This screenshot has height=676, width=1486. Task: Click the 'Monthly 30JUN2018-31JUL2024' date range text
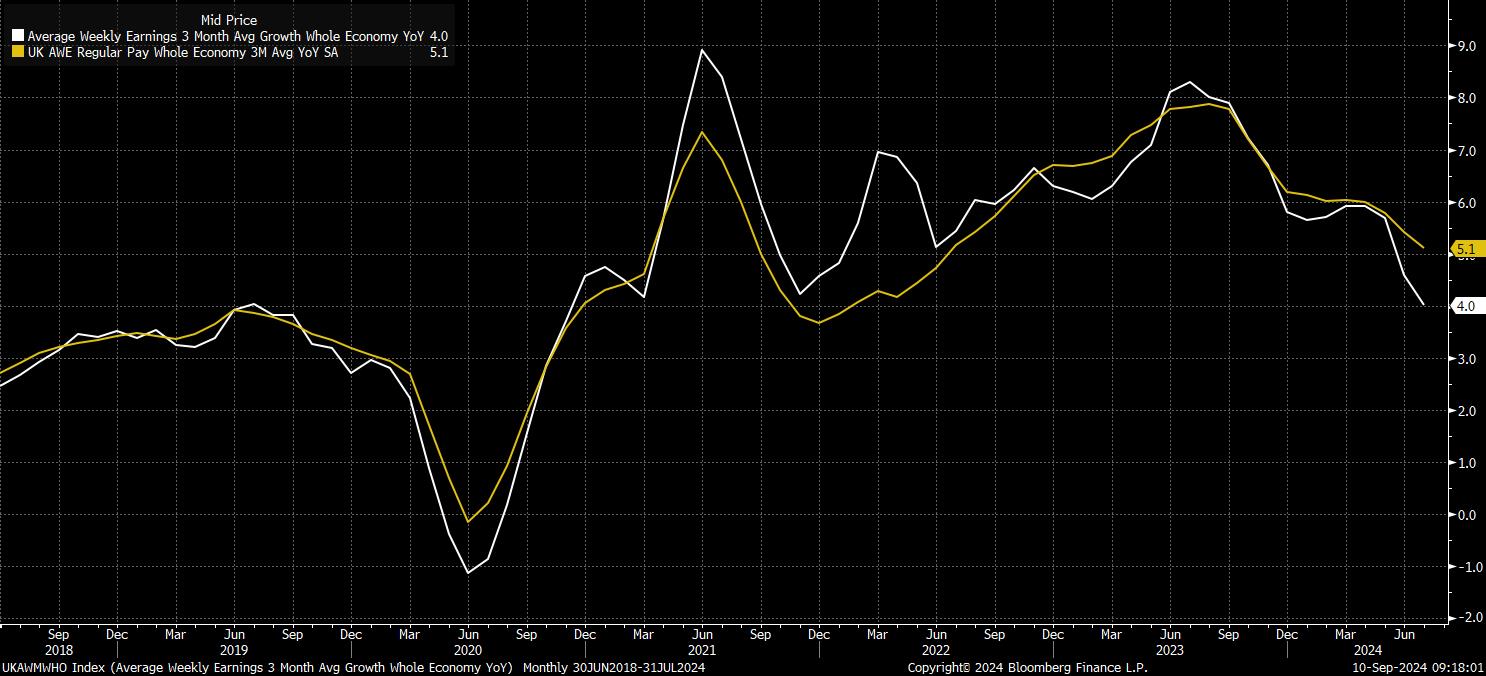pos(614,667)
